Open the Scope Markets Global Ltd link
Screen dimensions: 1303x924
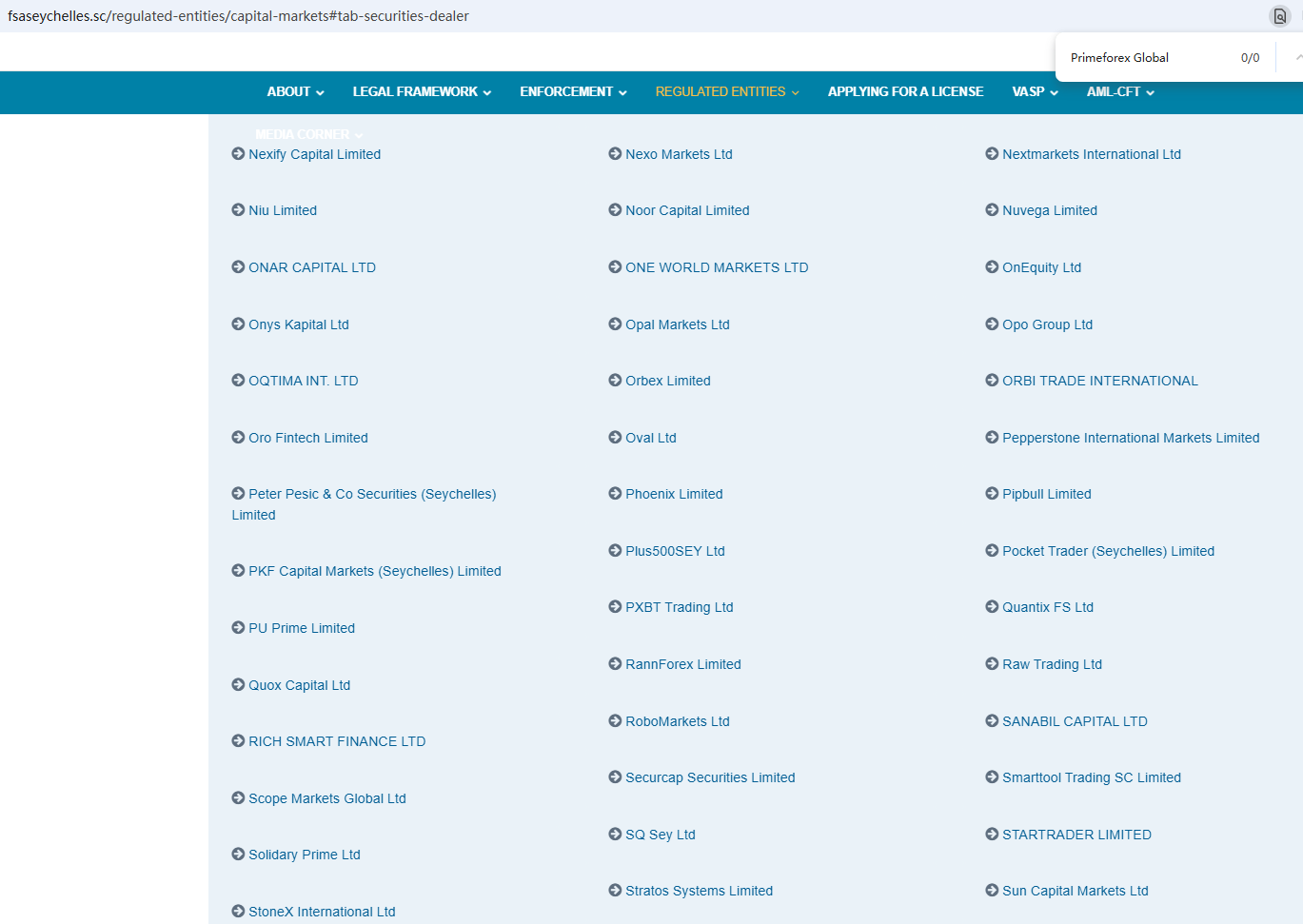[327, 798]
